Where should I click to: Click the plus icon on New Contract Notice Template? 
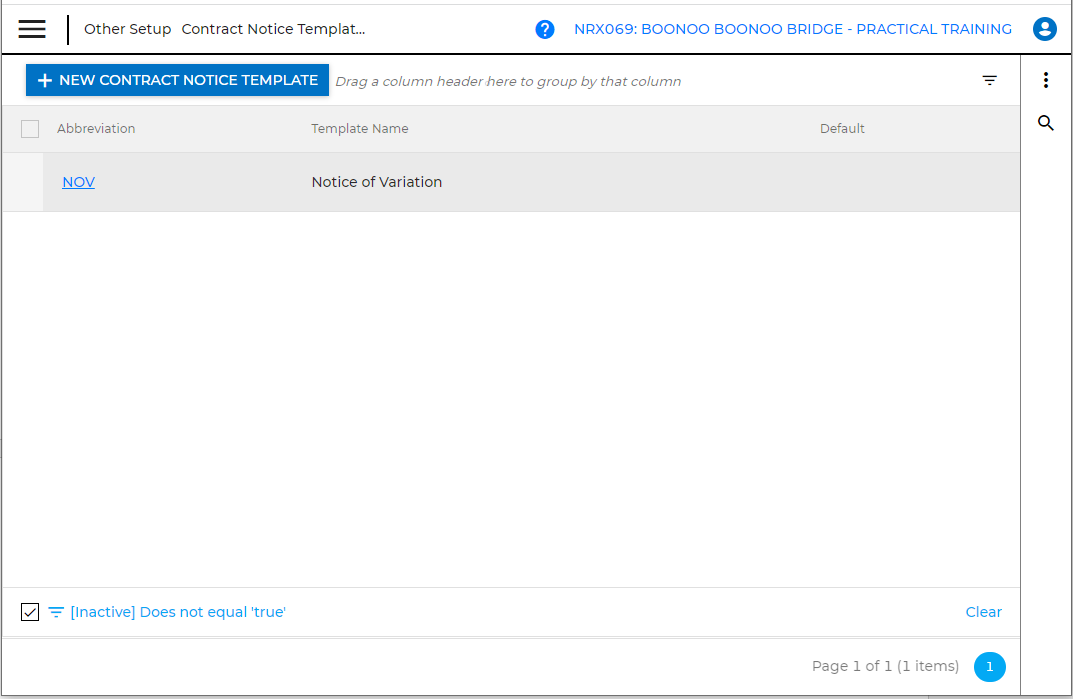coord(44,81)
